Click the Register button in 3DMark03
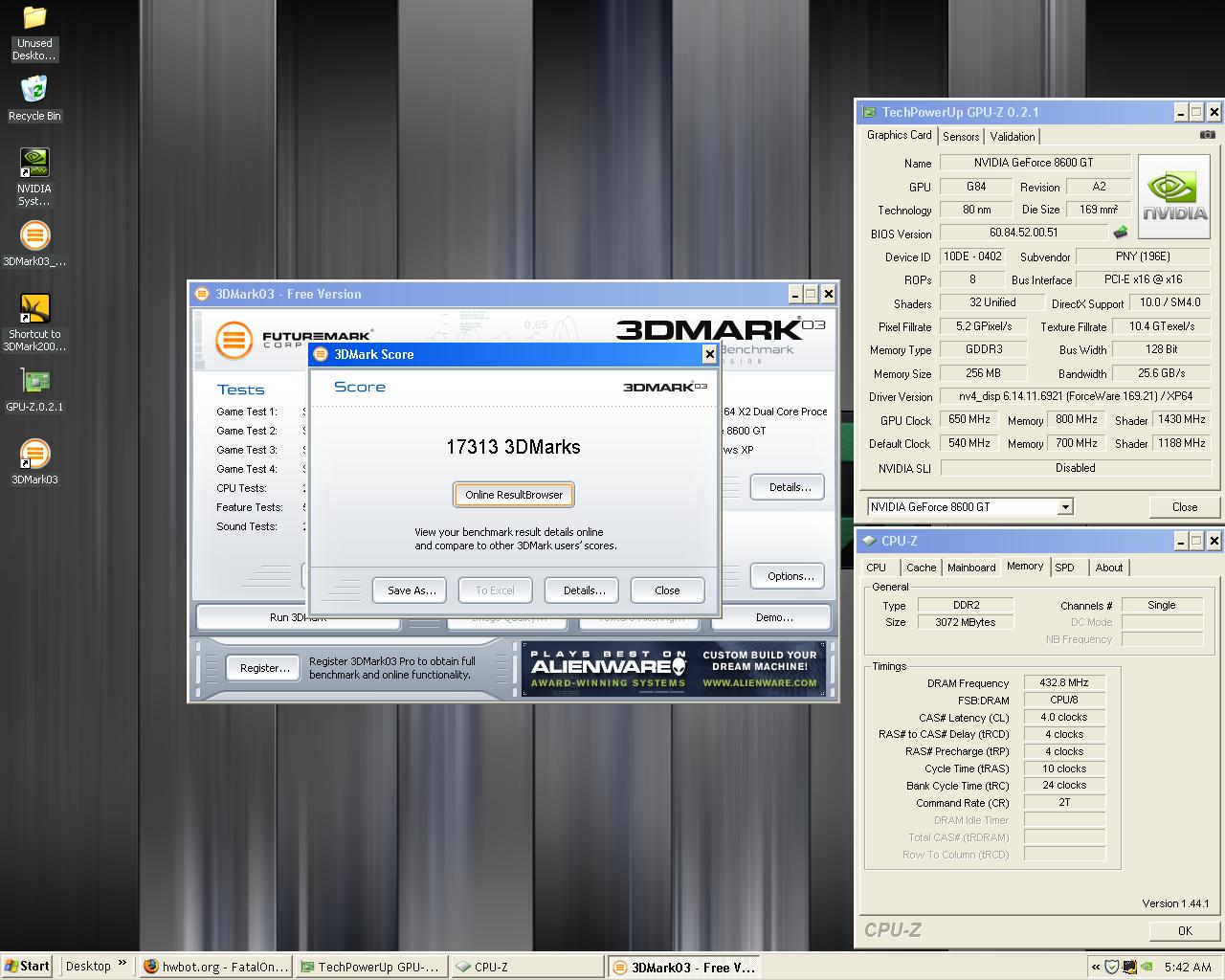The width and height of the screenshot is (1225, 980). (264, 668)
